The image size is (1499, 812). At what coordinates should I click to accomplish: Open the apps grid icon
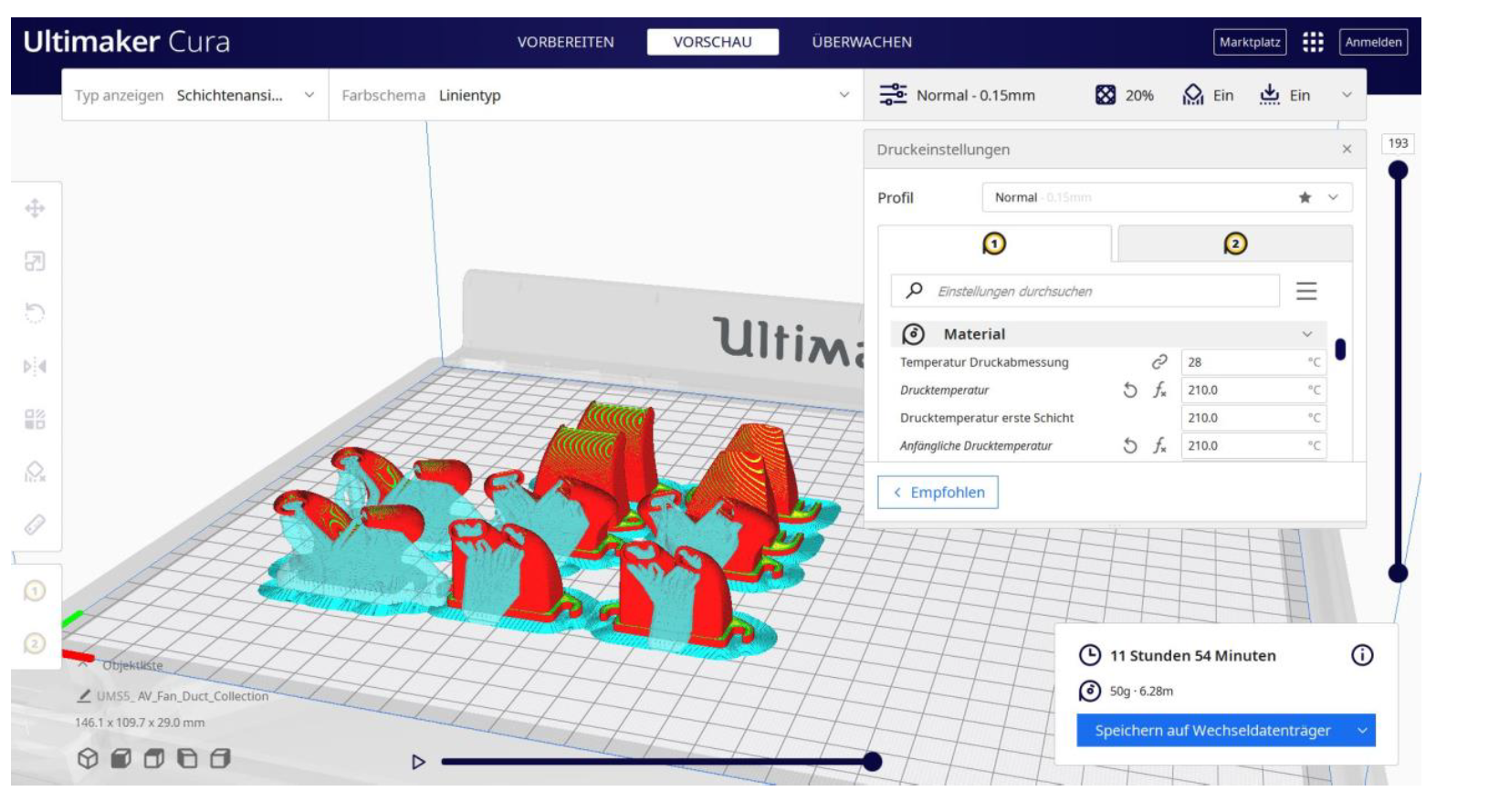click(x=1313, y=42)
